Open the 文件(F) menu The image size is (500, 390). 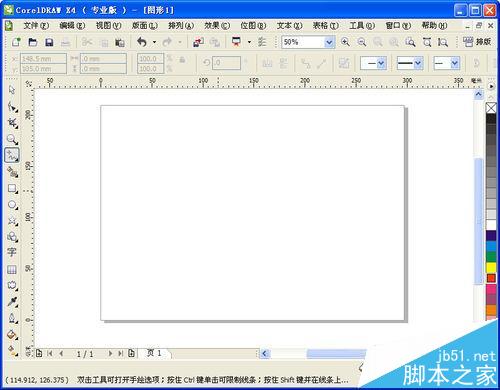(x=36, y=25)
